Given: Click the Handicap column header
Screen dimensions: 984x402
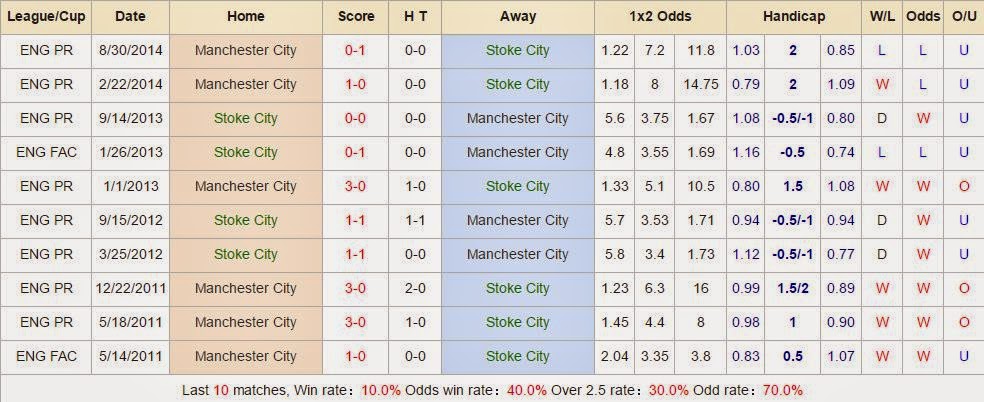Looking at the screenshot, I should tap(793, 16).
